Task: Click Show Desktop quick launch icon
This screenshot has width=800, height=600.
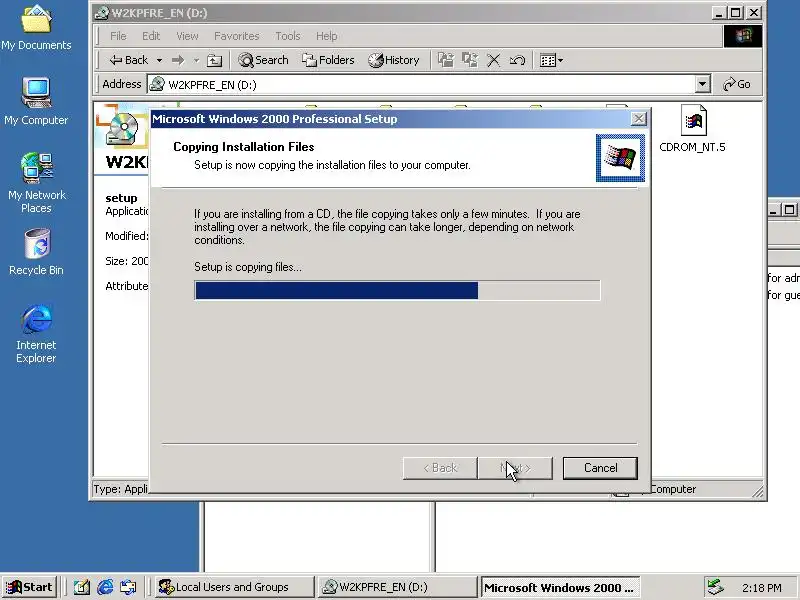Action: coord(82,587)
